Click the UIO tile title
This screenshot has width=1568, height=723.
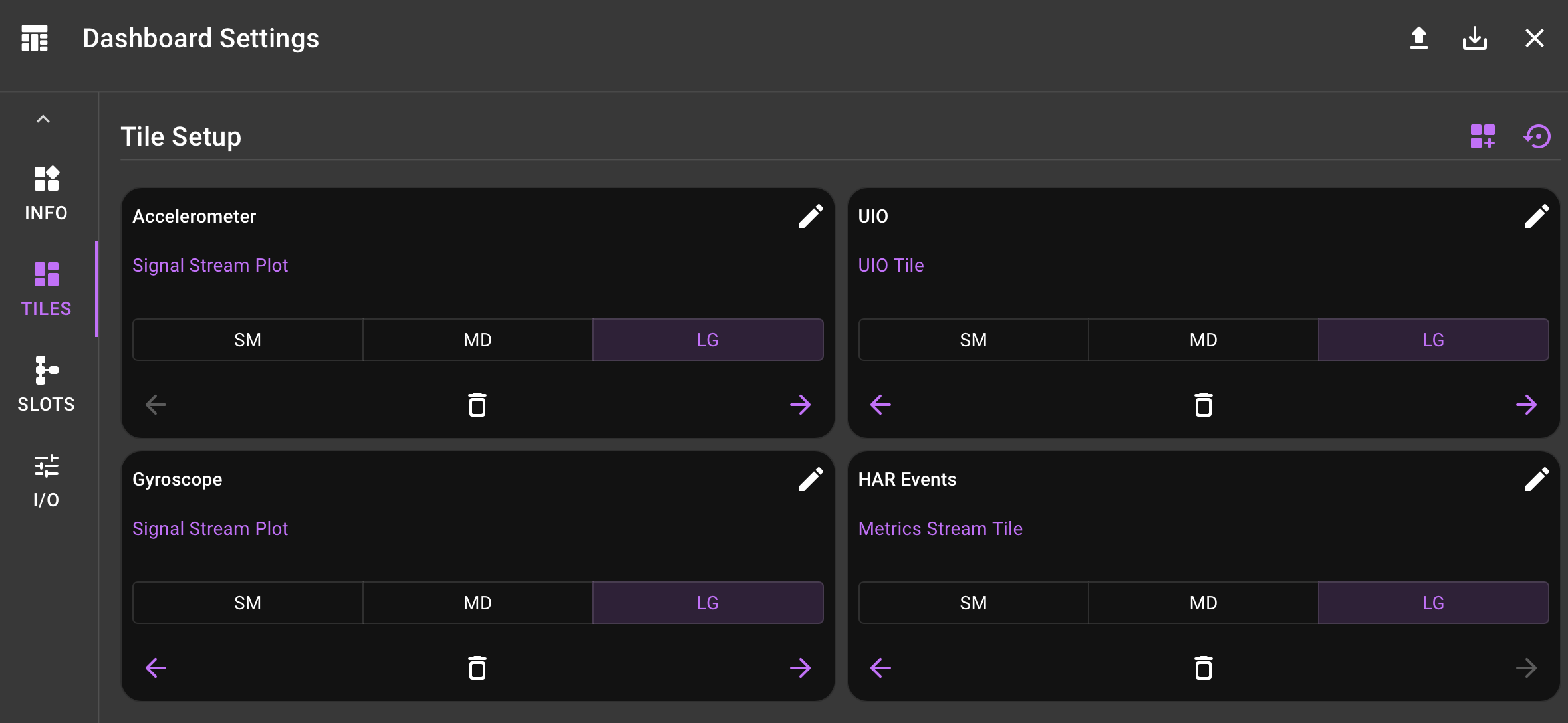pos(873,216)
